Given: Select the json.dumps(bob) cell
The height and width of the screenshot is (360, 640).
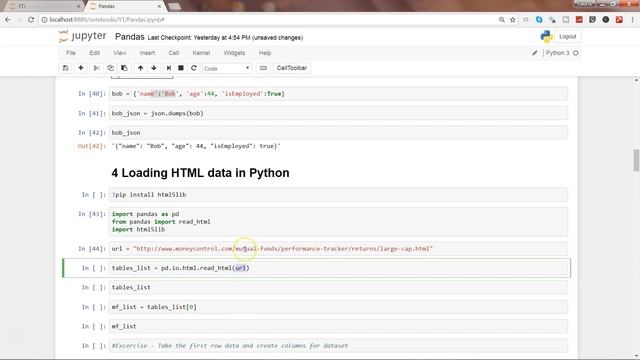Looking at the screenshot, I should [338, 113].
